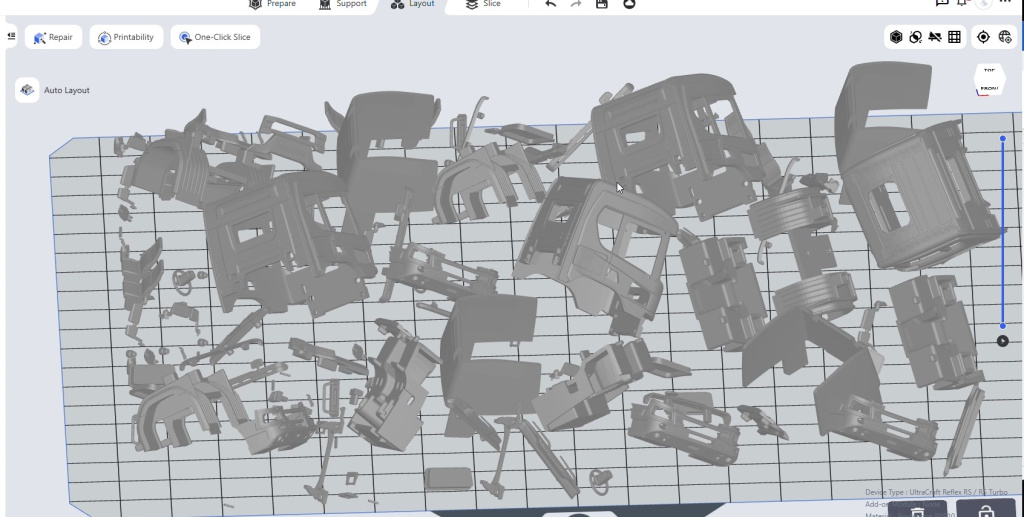Screen dimensions: 1024x517
Task: Toggle the build plate grid display
Action: (x=954, y=37)
